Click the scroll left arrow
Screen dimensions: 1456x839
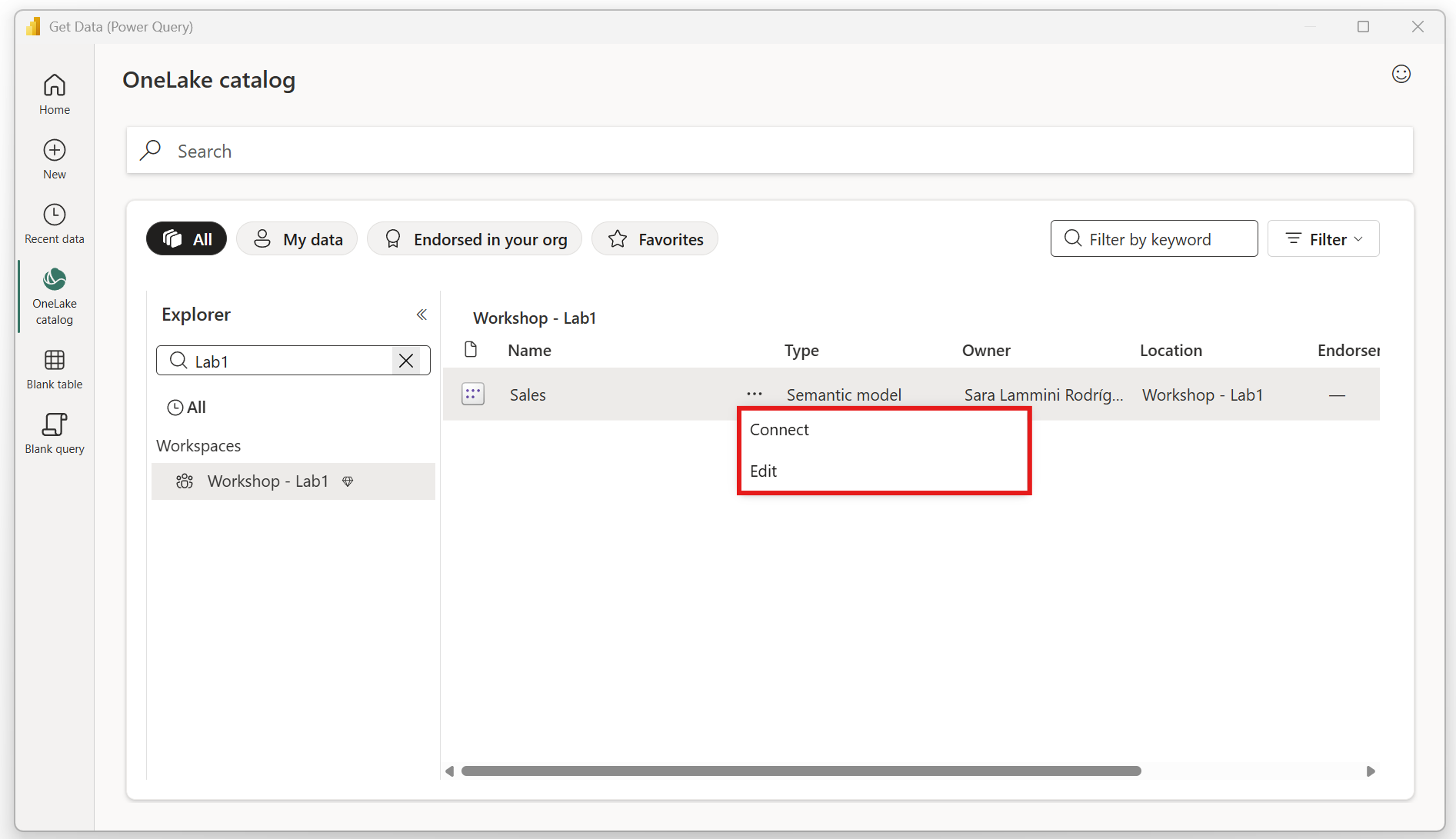450,771
